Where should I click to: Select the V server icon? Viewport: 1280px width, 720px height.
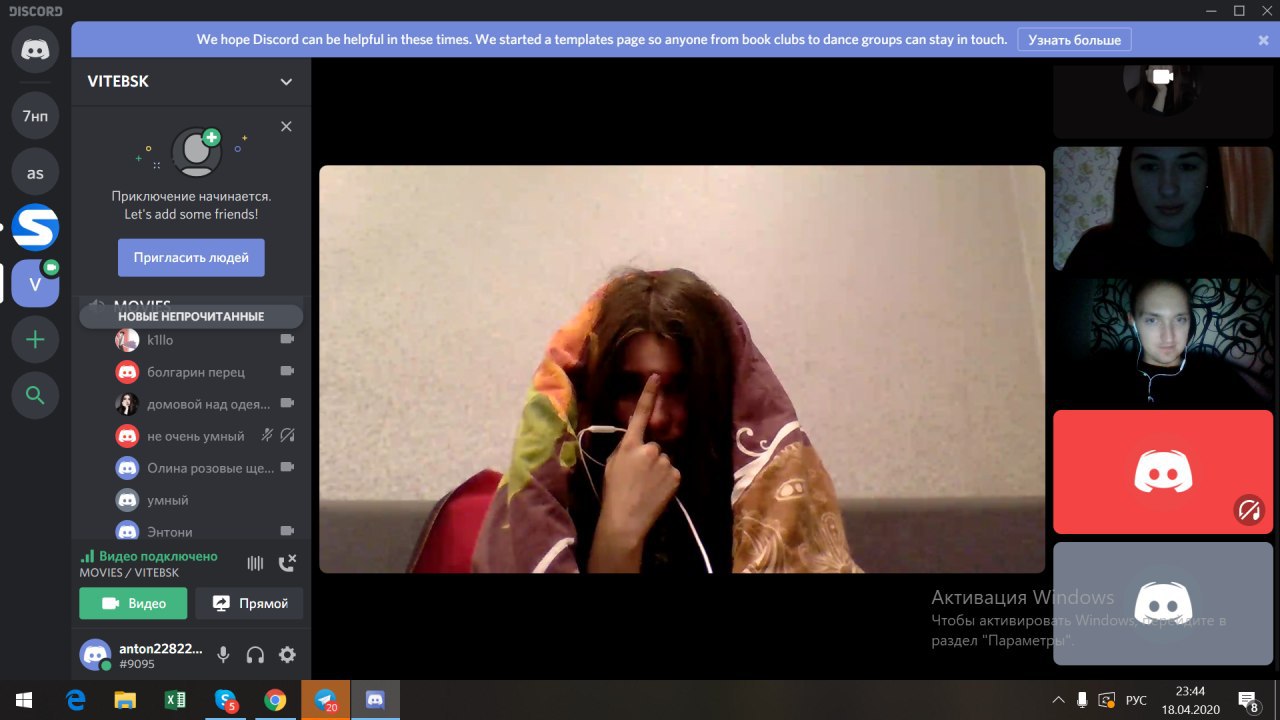[x=35, y=284]
